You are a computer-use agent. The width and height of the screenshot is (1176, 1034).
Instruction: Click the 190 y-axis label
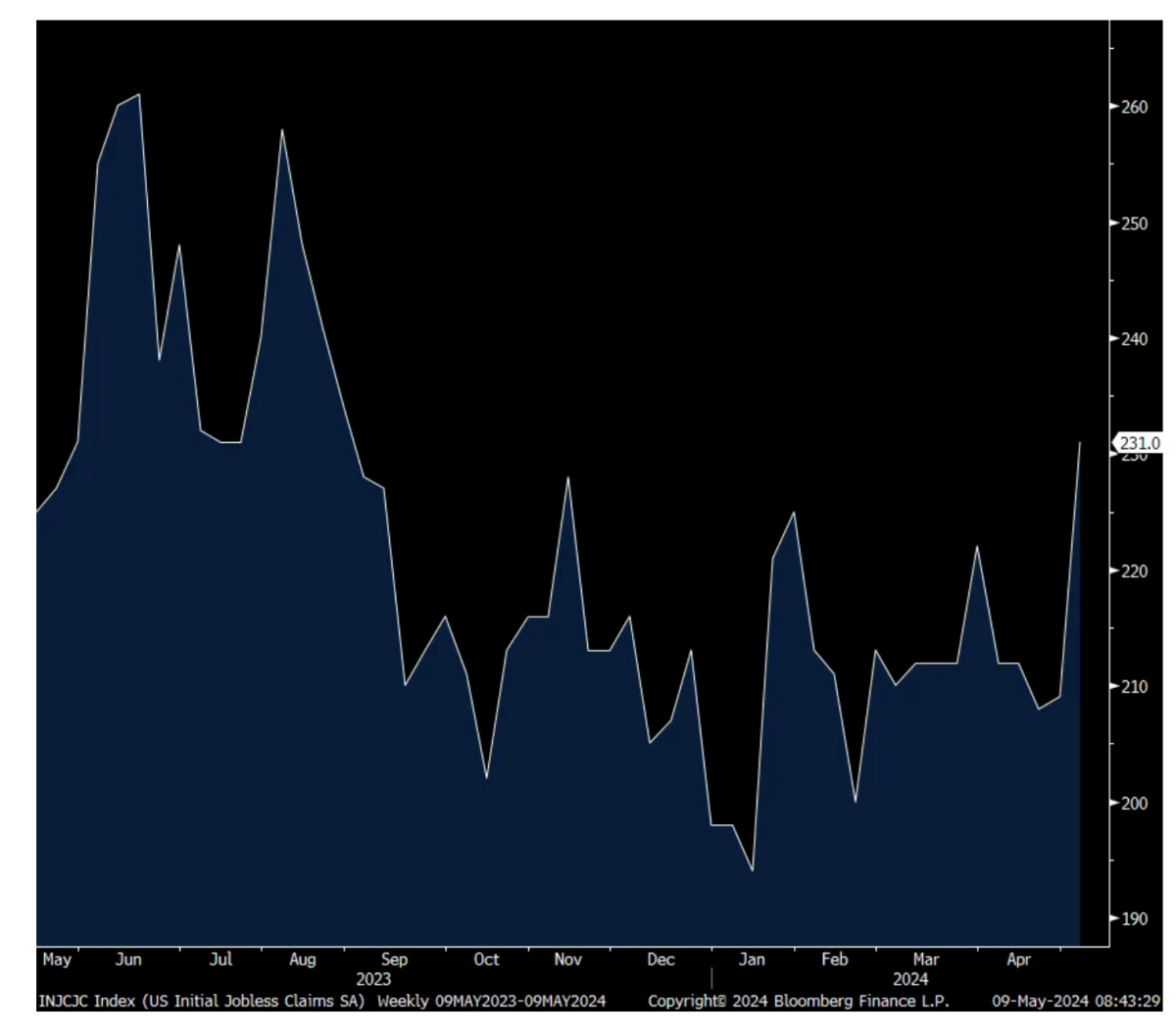tap(1134, 918)
